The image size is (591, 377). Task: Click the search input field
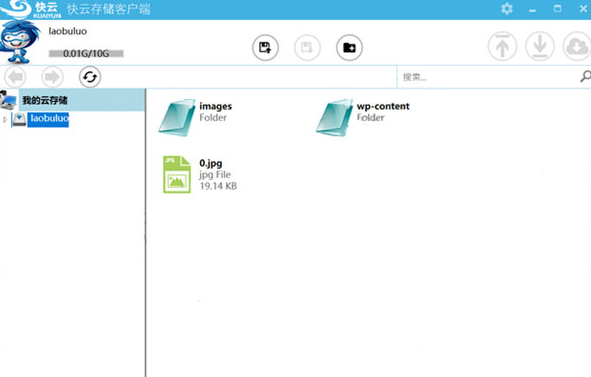(489, 77)
